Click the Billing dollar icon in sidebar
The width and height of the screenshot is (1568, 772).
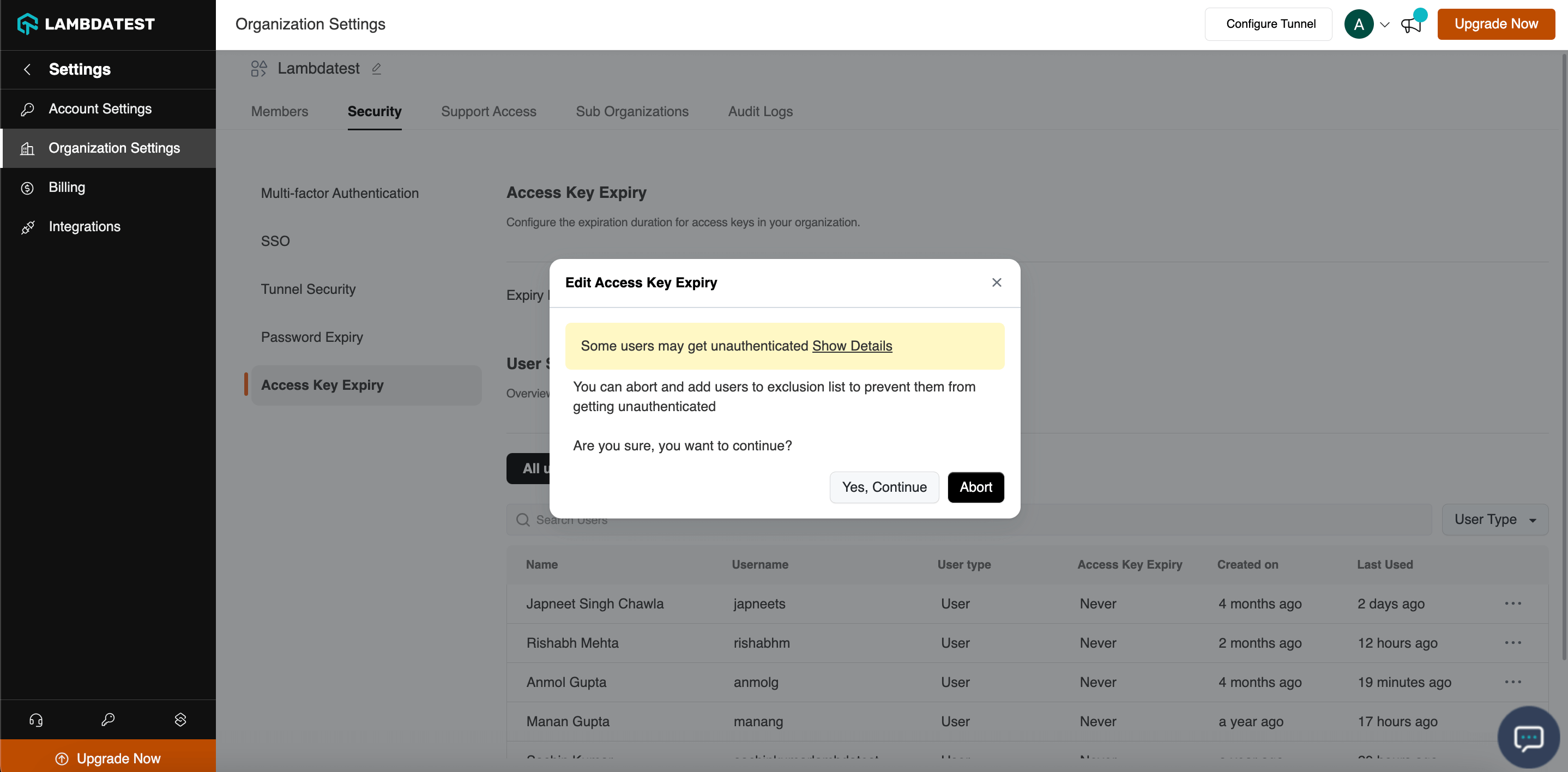point(27,188)
